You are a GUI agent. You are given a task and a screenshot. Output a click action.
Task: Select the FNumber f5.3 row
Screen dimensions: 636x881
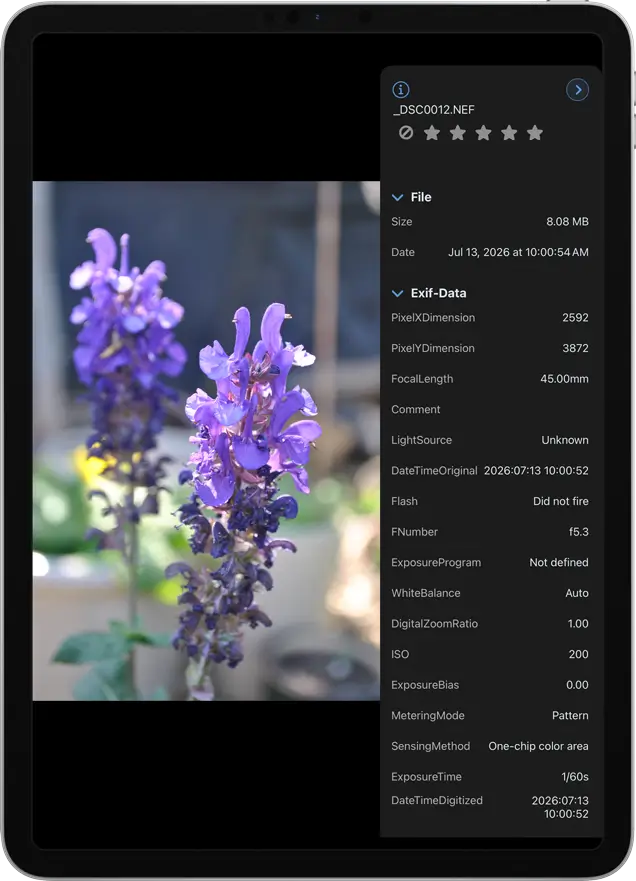(x=490, y=532)
